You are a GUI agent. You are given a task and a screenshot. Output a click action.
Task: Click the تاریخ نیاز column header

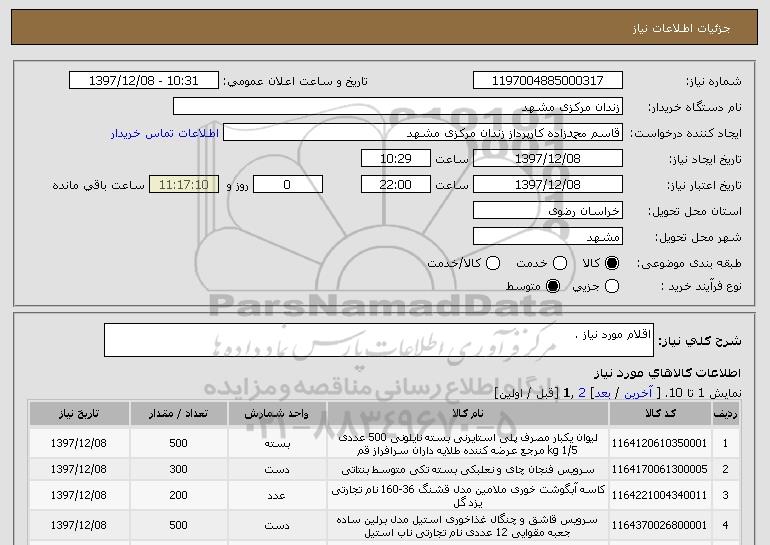[x=79, y=413]
